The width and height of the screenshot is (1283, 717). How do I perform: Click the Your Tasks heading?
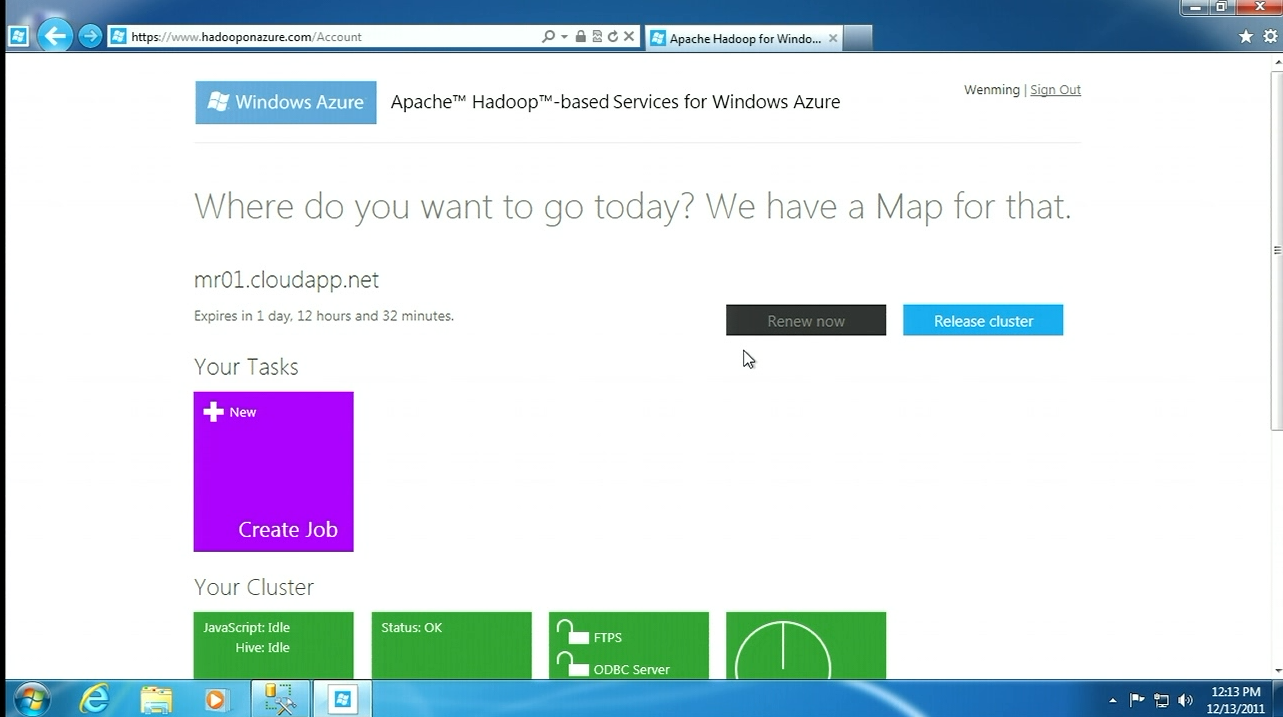246,367
